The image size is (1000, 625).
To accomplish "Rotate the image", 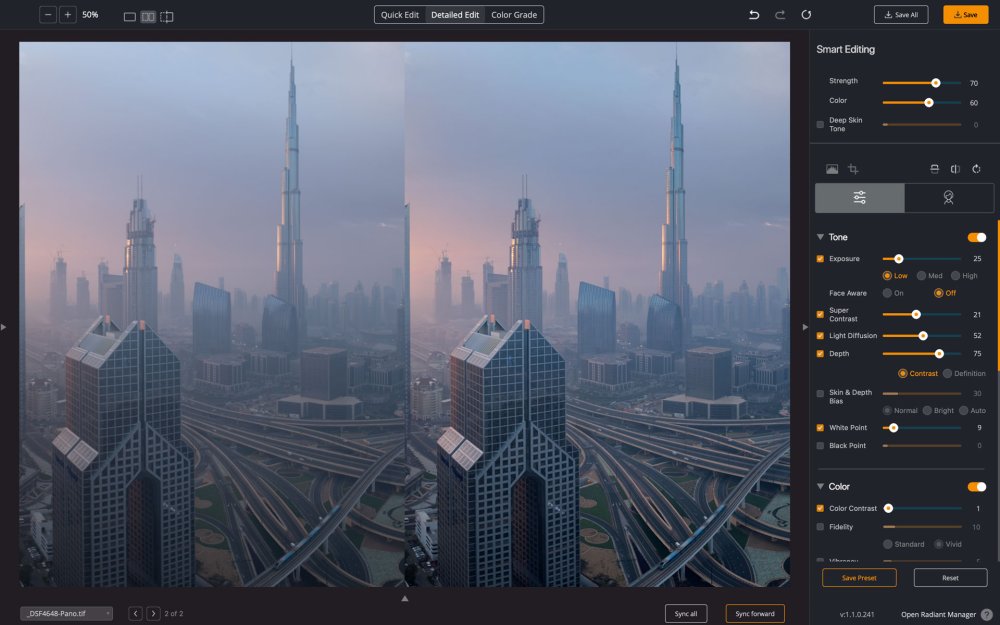I will coord(976,169).
